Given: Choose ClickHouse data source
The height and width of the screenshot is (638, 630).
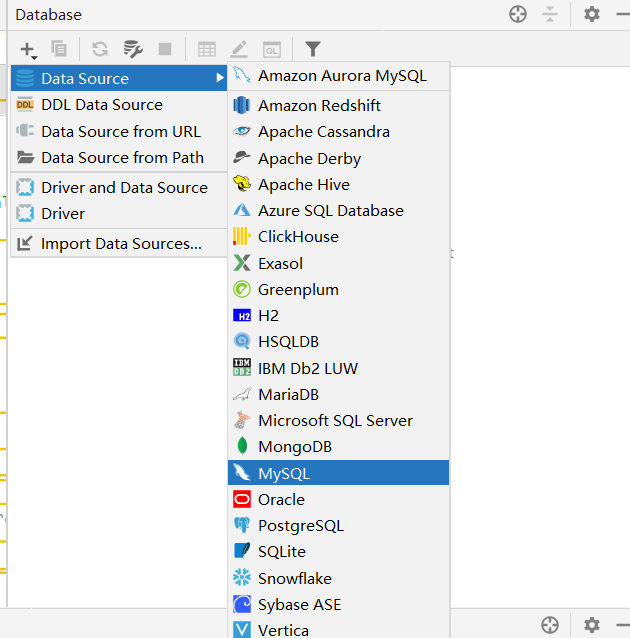Looking at the screenshot, I should point(339,237).
